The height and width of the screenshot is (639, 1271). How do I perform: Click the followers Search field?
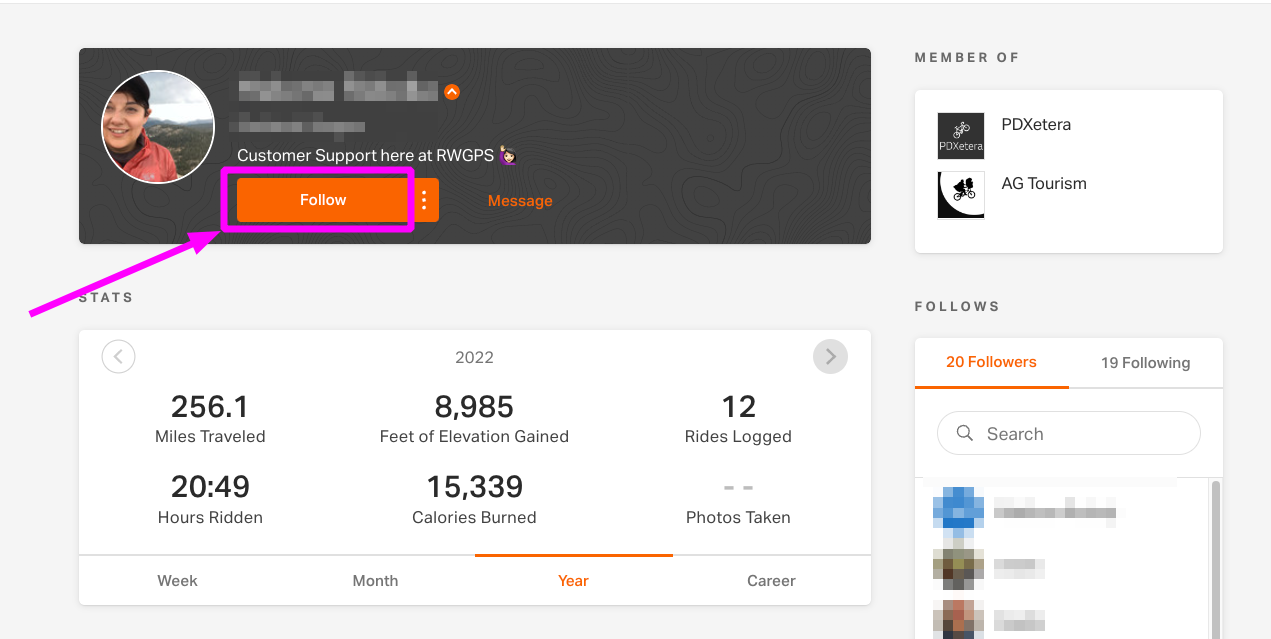[x=1069, y=434]
